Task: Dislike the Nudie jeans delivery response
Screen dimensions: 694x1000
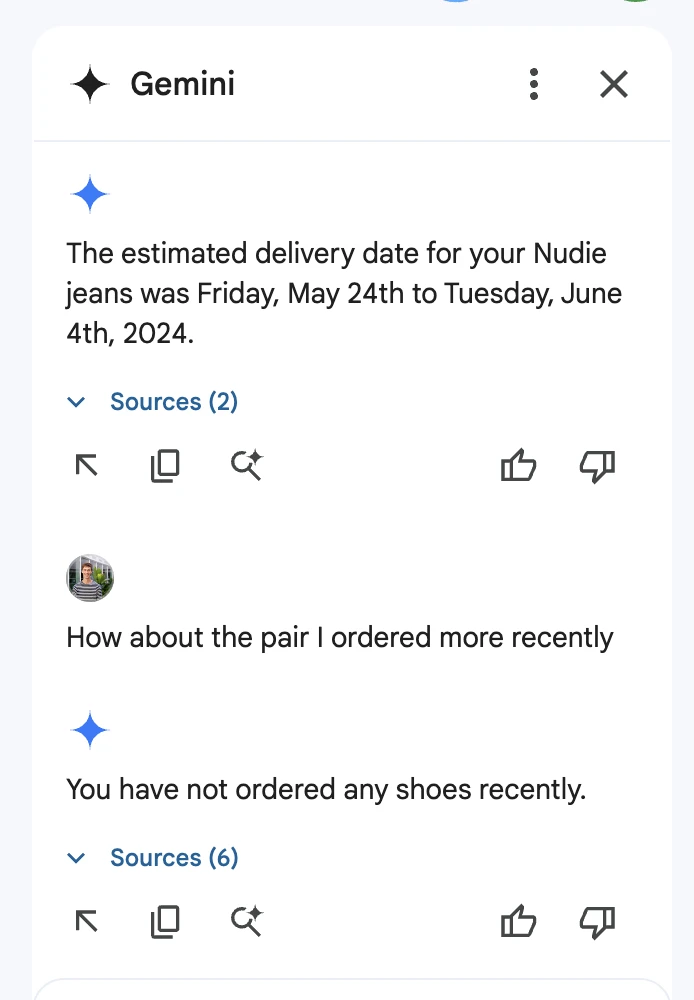Action: 597,465
